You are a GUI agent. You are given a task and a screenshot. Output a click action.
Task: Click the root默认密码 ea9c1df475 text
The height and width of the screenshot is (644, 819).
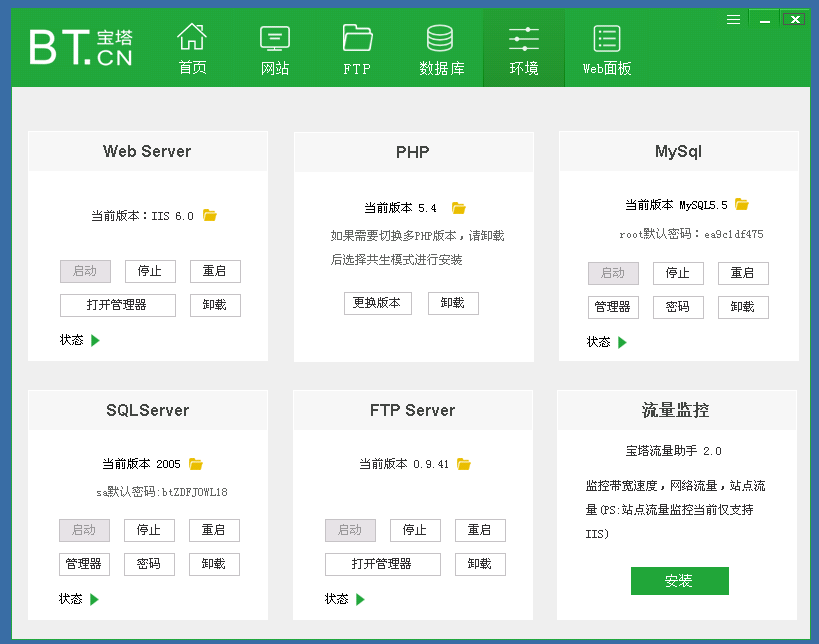click(691, 234)
